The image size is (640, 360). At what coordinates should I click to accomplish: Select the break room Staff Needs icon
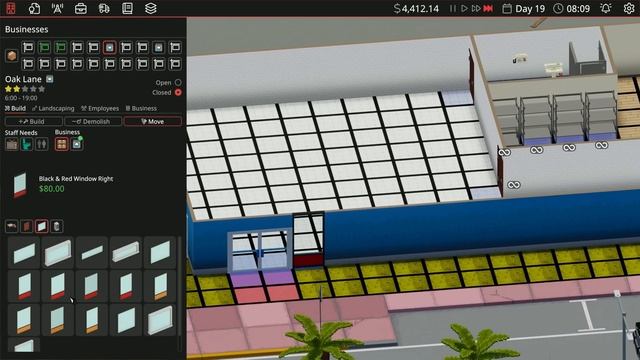pyautogui.click(x=12, y=144)
